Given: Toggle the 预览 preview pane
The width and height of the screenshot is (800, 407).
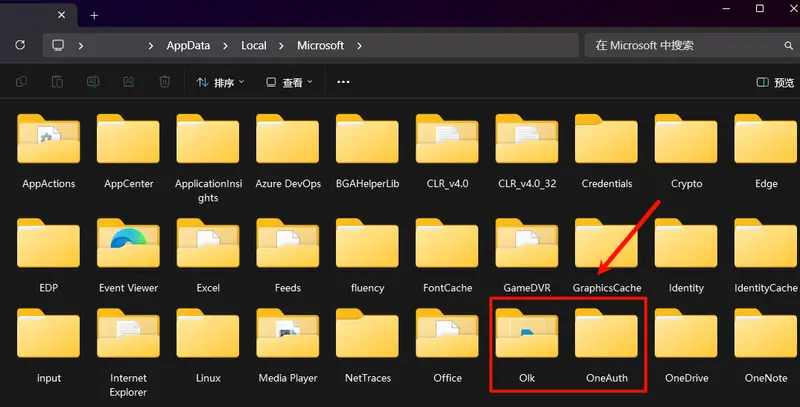Looking at the screenshot, I should (775, 82).
